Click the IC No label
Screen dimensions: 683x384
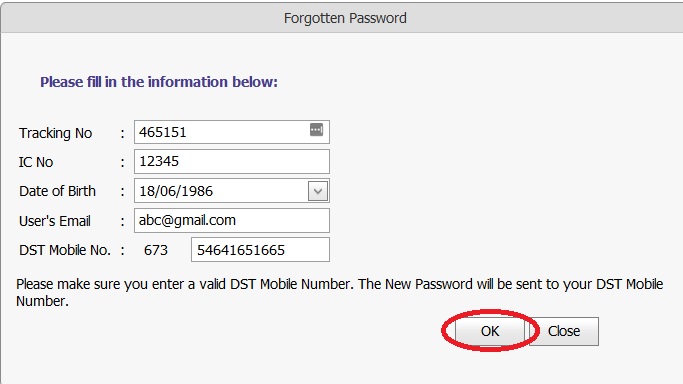tap(36, 162)
